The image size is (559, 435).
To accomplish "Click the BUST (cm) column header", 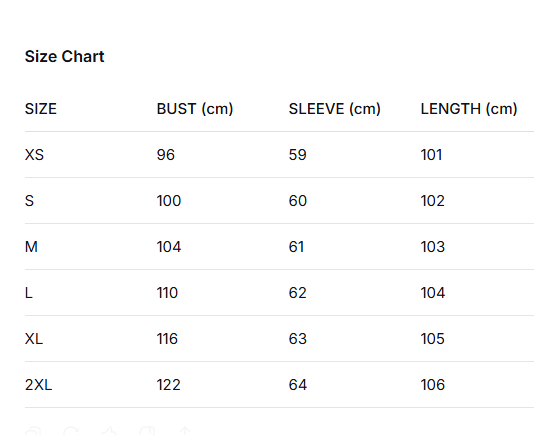I will pyautogui.click(x=195, y=109).
